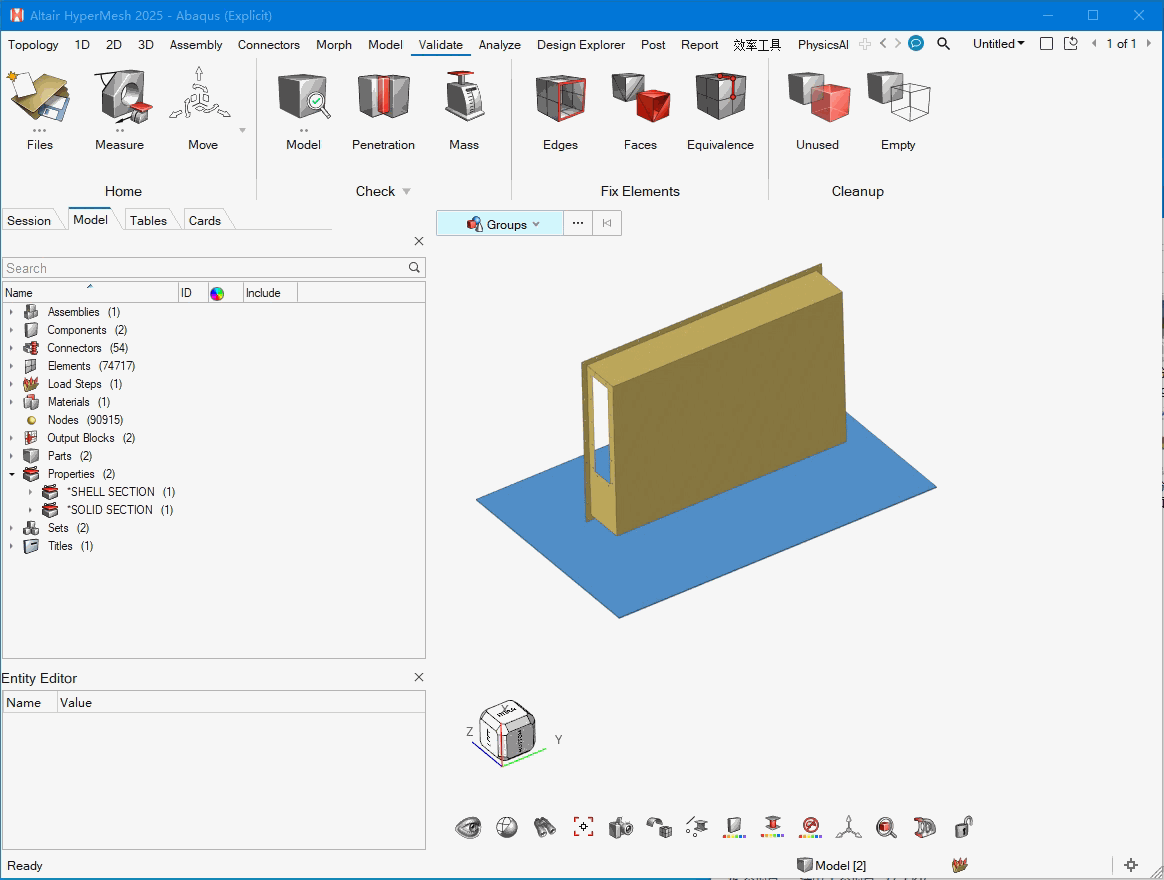The height and width of the screenshot is (880, 1164).
Task: Toggle the eye visibility icon in view toolbar
Action: pos(468,827)
